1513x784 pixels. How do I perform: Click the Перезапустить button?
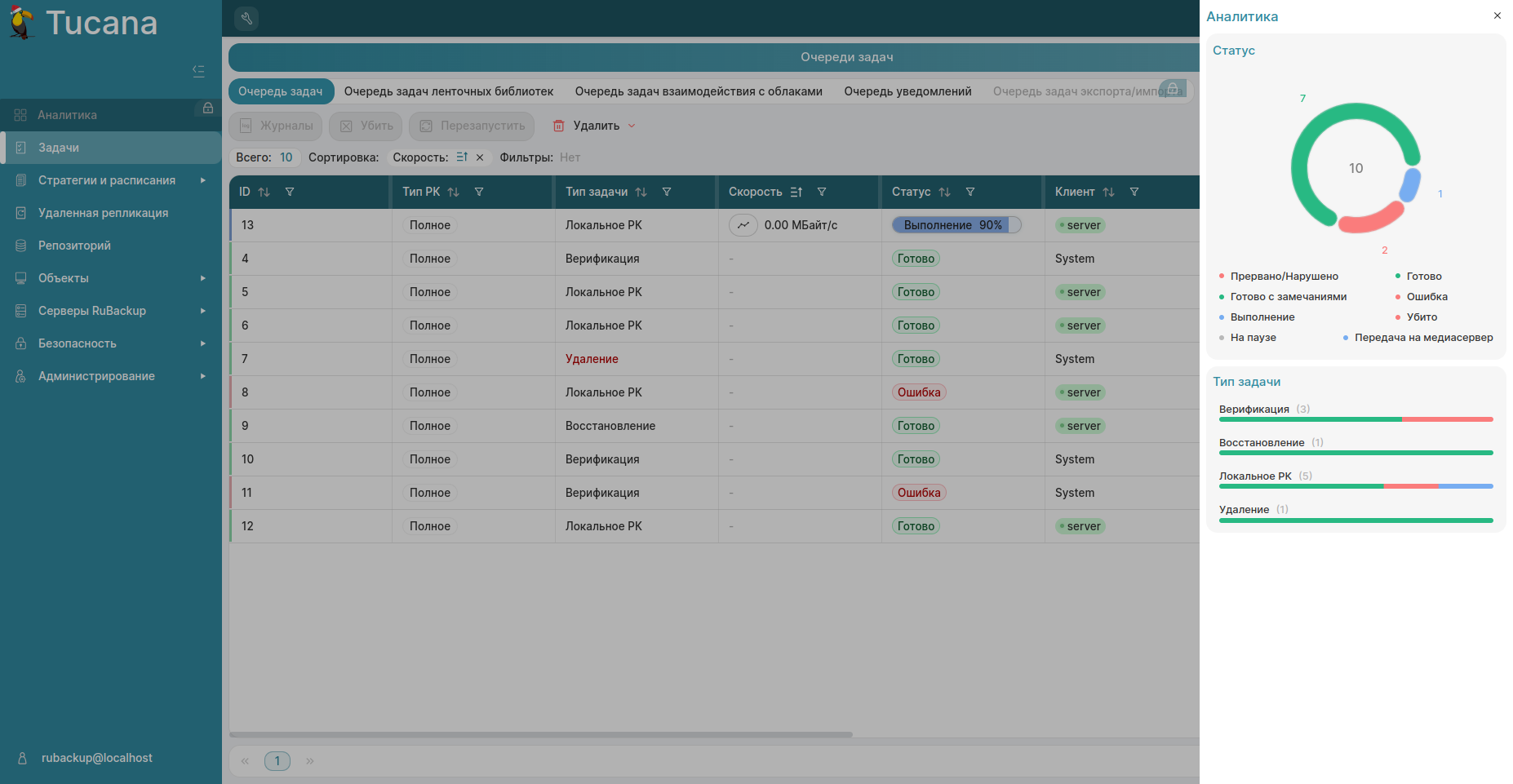tap(472, 126)
